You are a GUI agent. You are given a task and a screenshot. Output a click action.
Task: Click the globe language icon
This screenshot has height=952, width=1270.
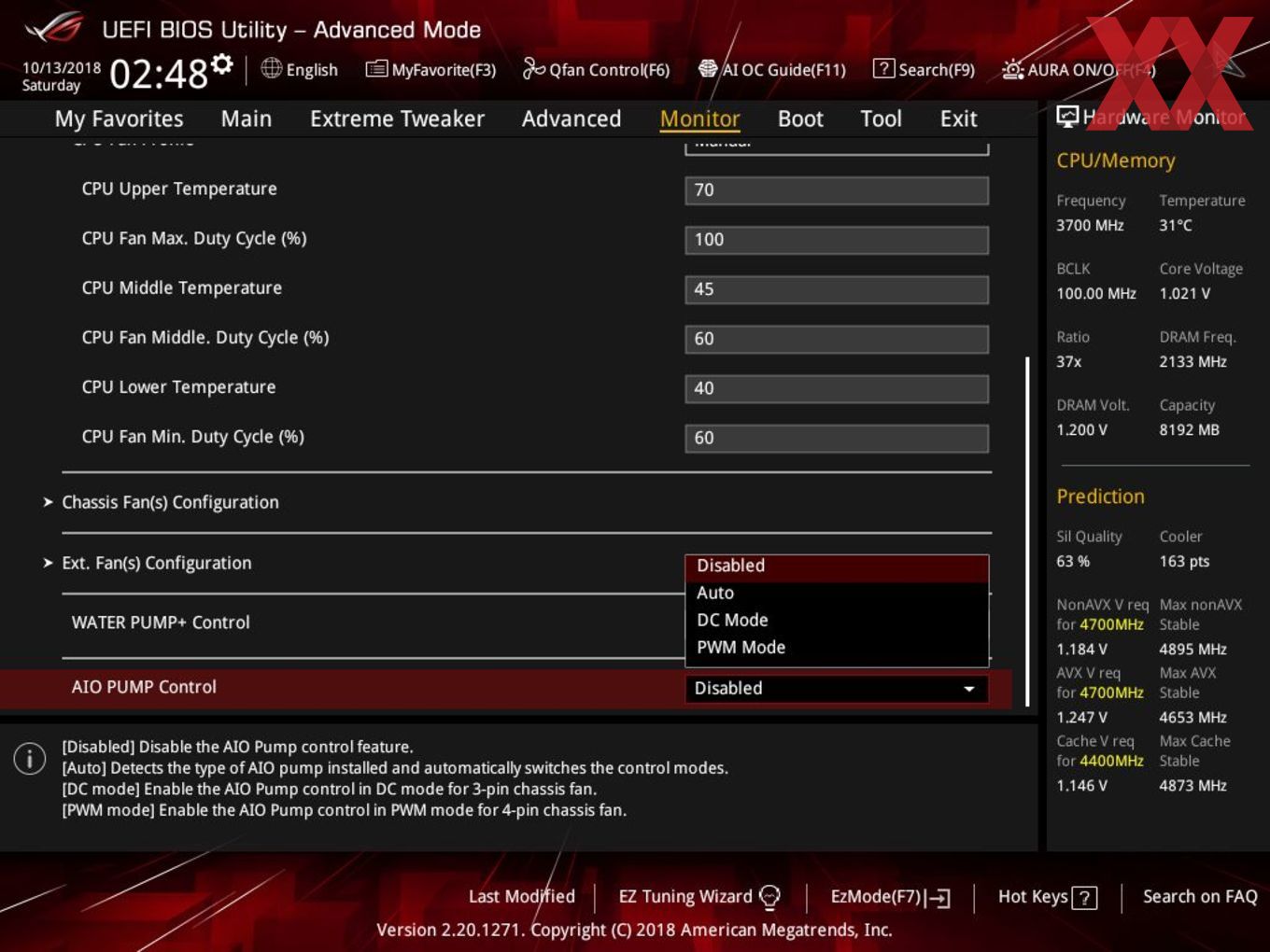(x=271, y=68)
